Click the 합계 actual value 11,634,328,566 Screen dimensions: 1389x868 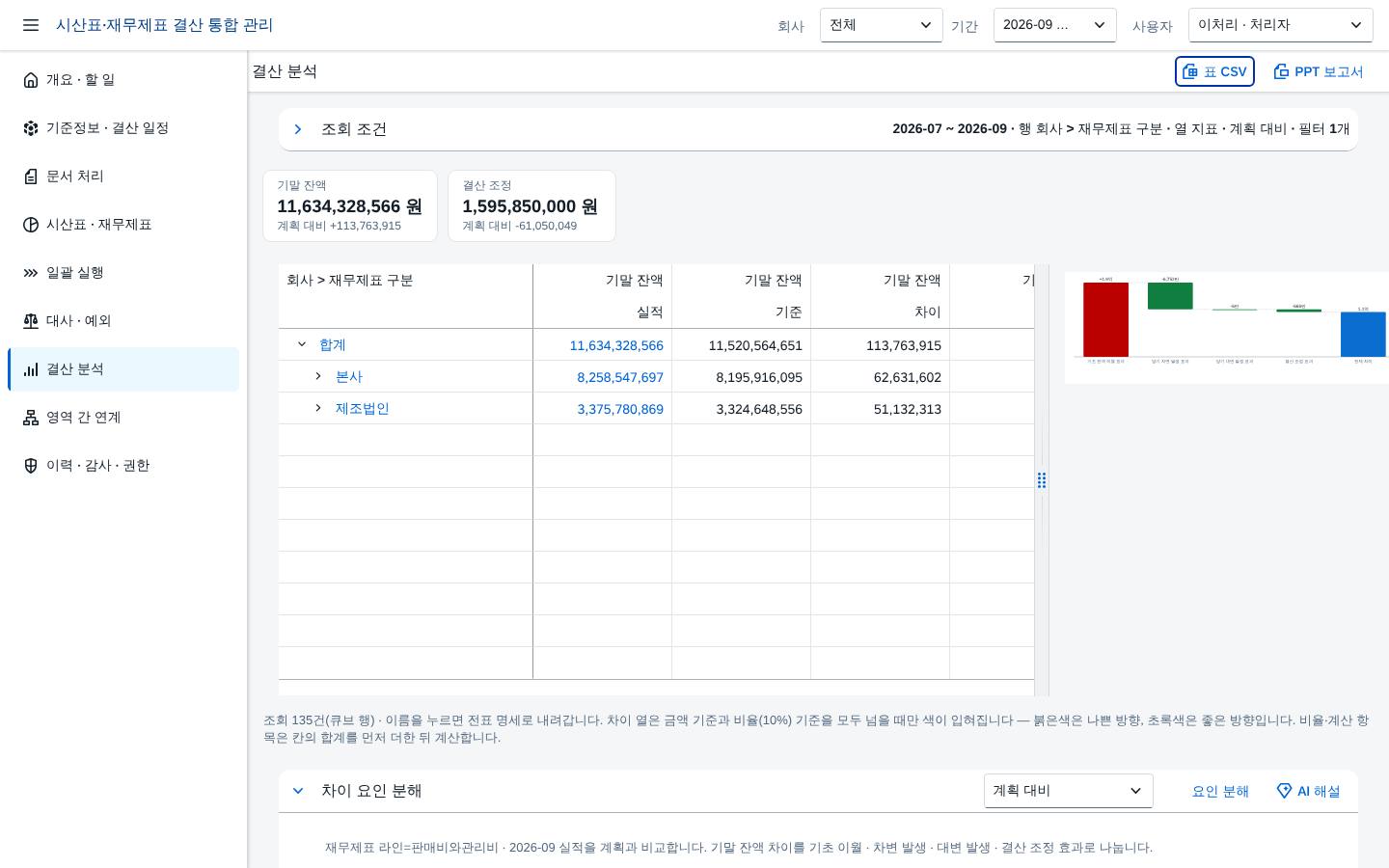pyautogui.click(x=616, y=345)
